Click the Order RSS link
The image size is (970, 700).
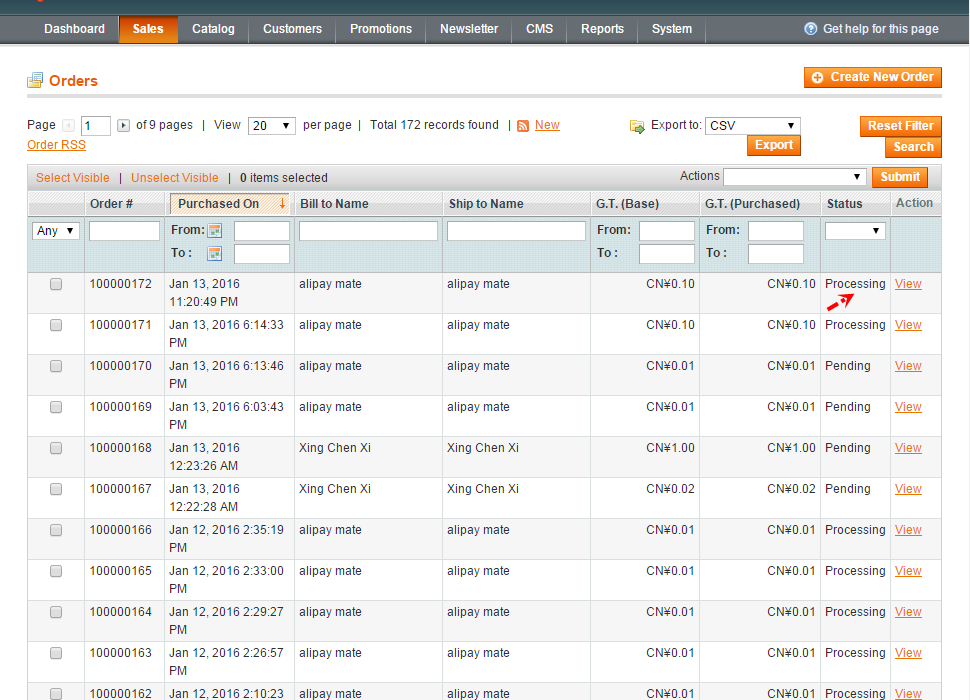coord(55,144)
